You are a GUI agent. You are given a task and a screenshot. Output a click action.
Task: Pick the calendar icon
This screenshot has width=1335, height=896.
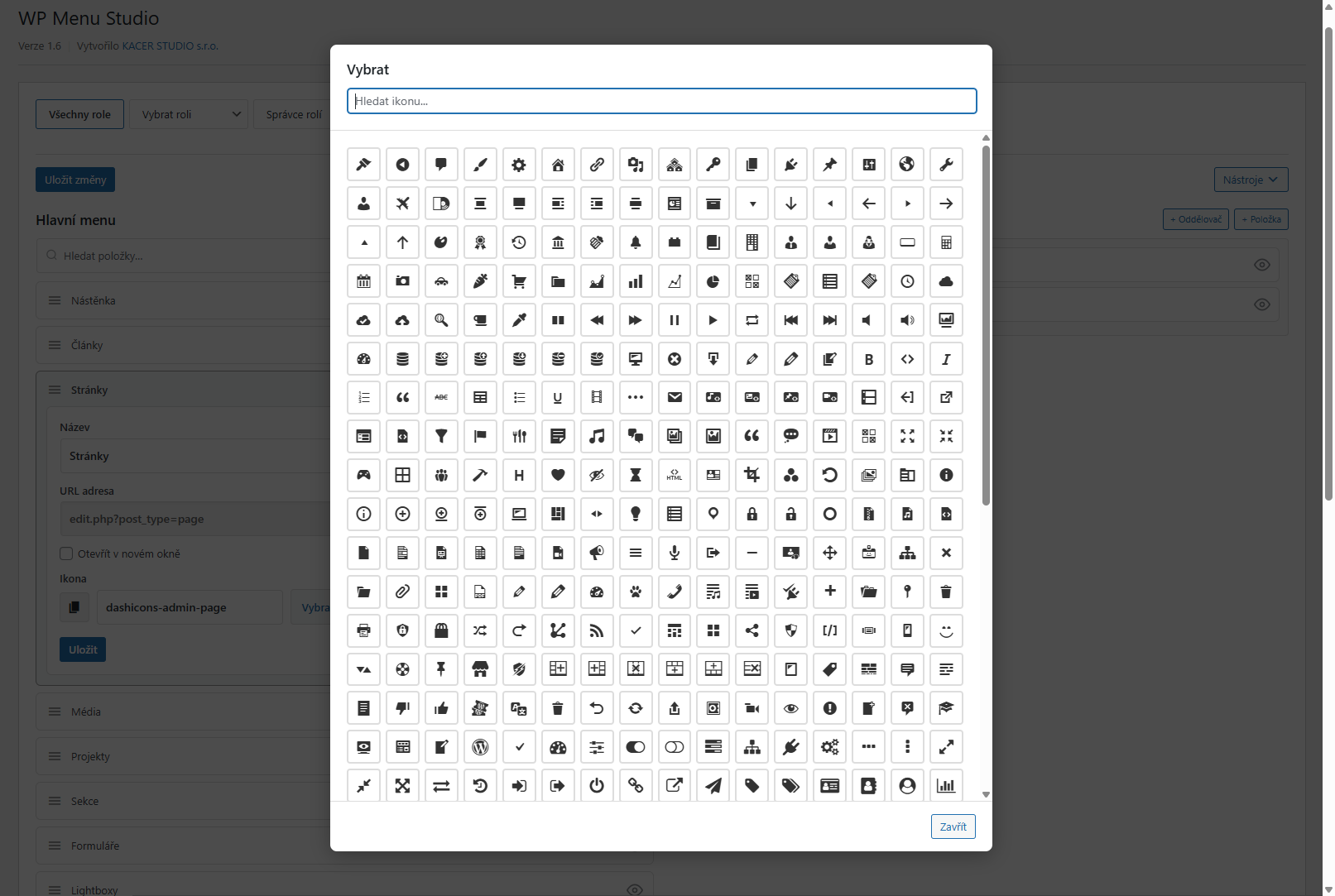point(363,281)
